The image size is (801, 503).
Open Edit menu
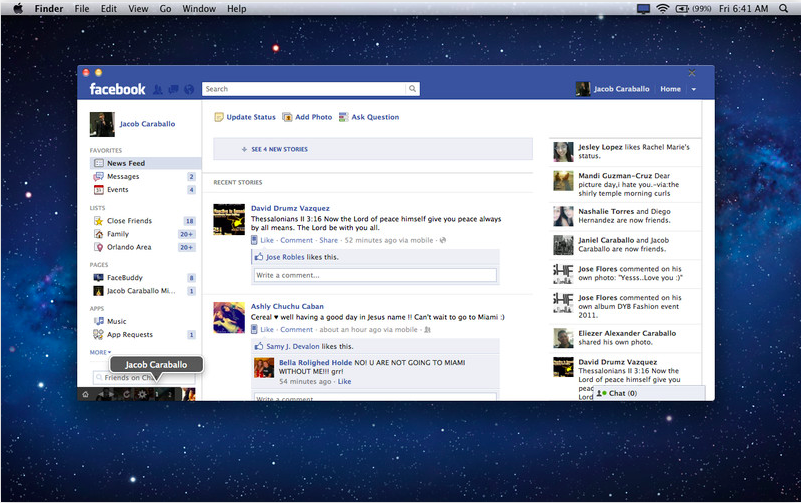coord(108,8)
